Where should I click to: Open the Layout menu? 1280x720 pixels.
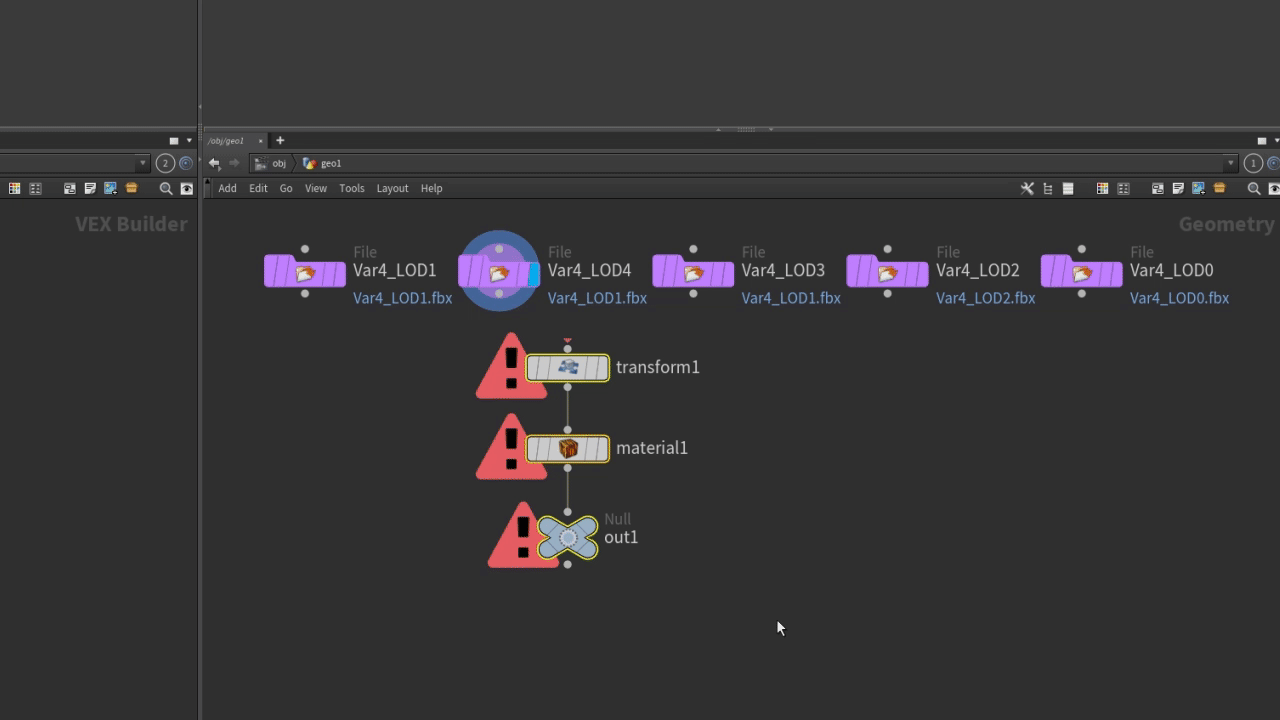[x=392, y=188]
